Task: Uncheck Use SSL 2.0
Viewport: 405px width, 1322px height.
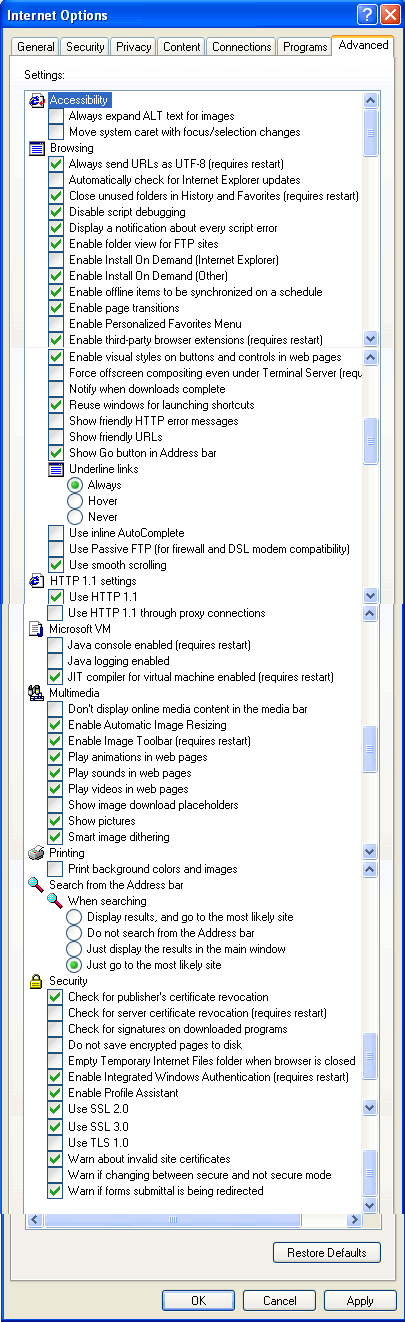Action: click(x=56, y=1109)
